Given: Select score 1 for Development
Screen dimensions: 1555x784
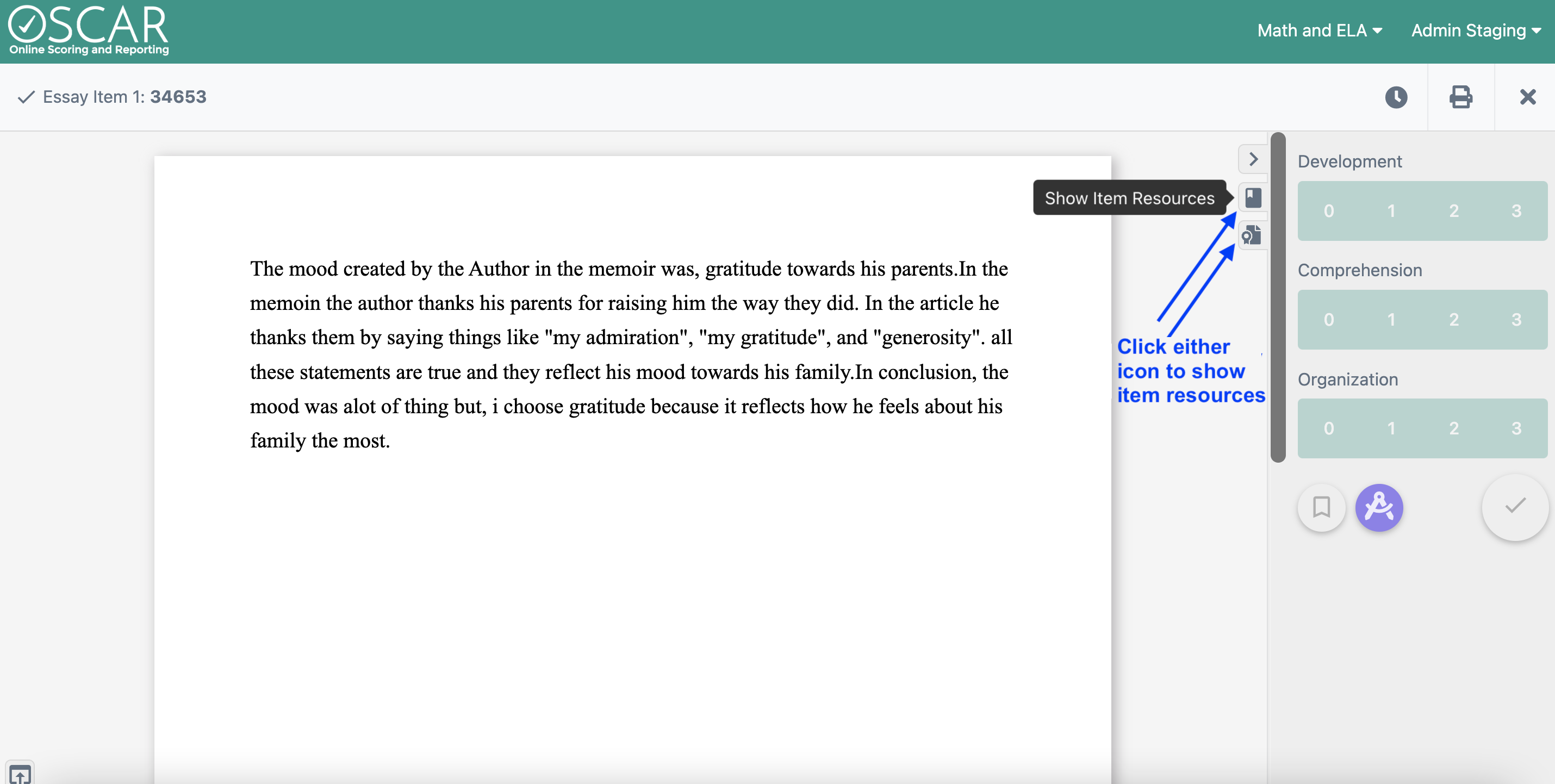Looking at the screenshot, I should (1391, 210).
